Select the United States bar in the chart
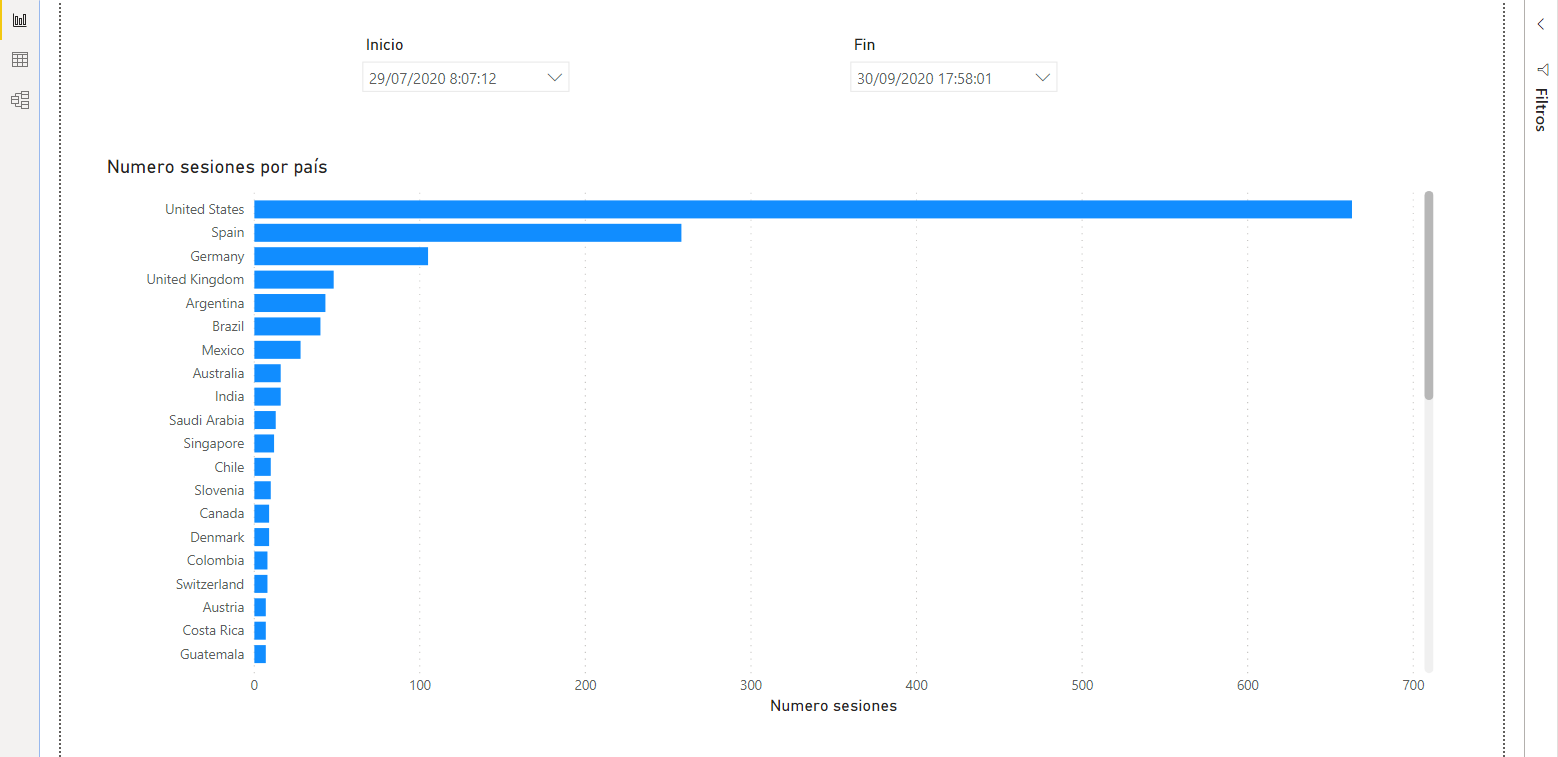Viewport: 1558px width, 757px height. pos(800,209)
